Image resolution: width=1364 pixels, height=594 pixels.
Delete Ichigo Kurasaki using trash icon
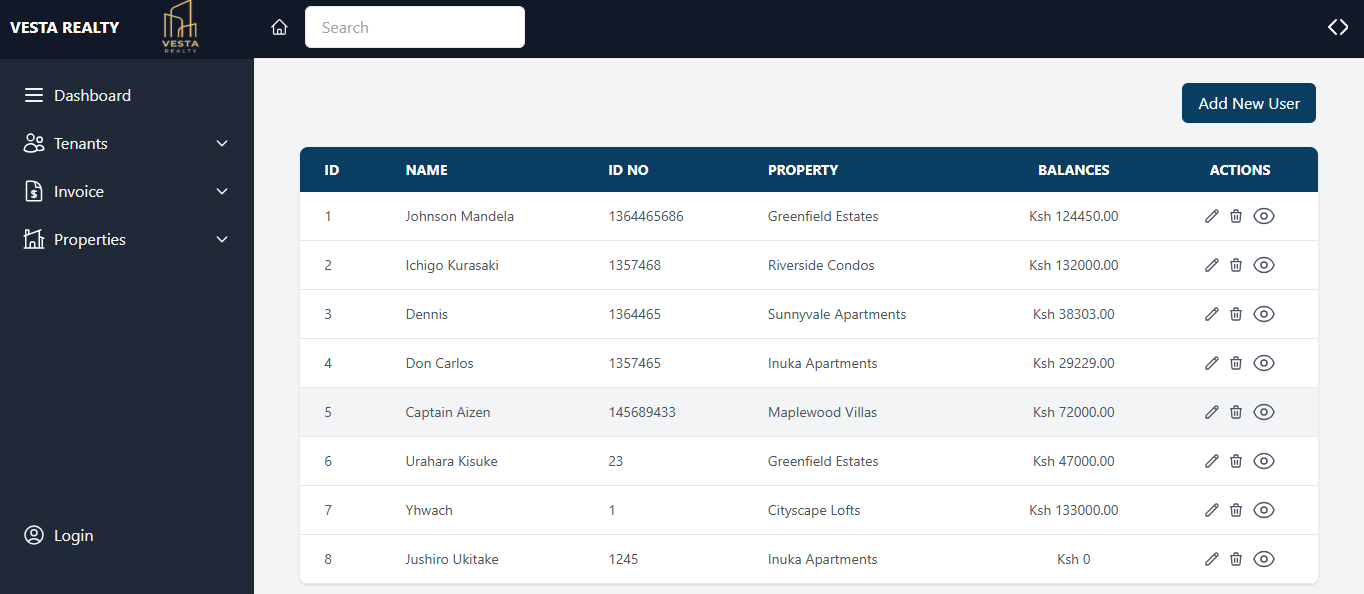pyautogui.click(x=1236, y=265)
